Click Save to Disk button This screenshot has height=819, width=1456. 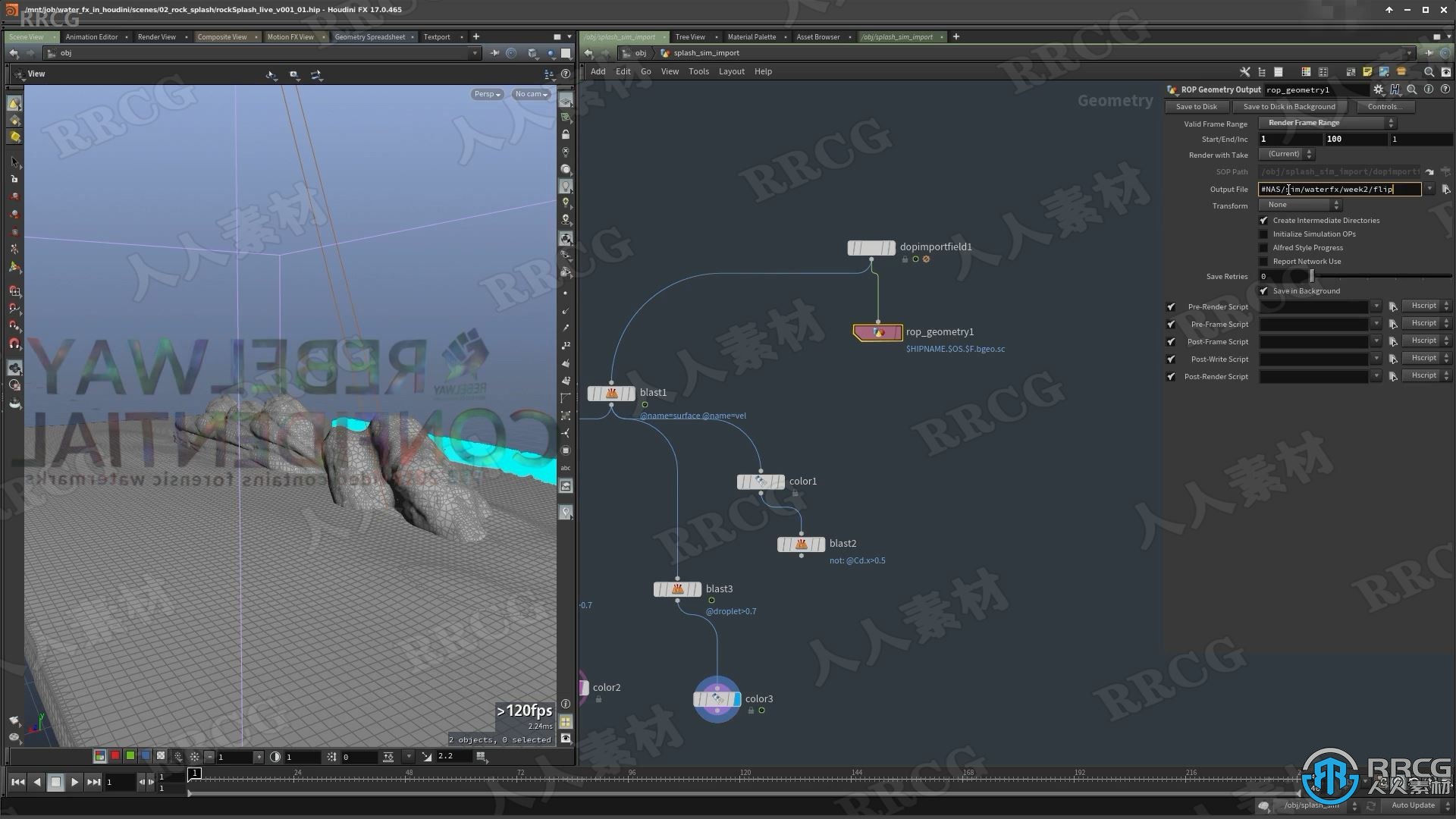pyautogui.click(x=1197, y=106)
